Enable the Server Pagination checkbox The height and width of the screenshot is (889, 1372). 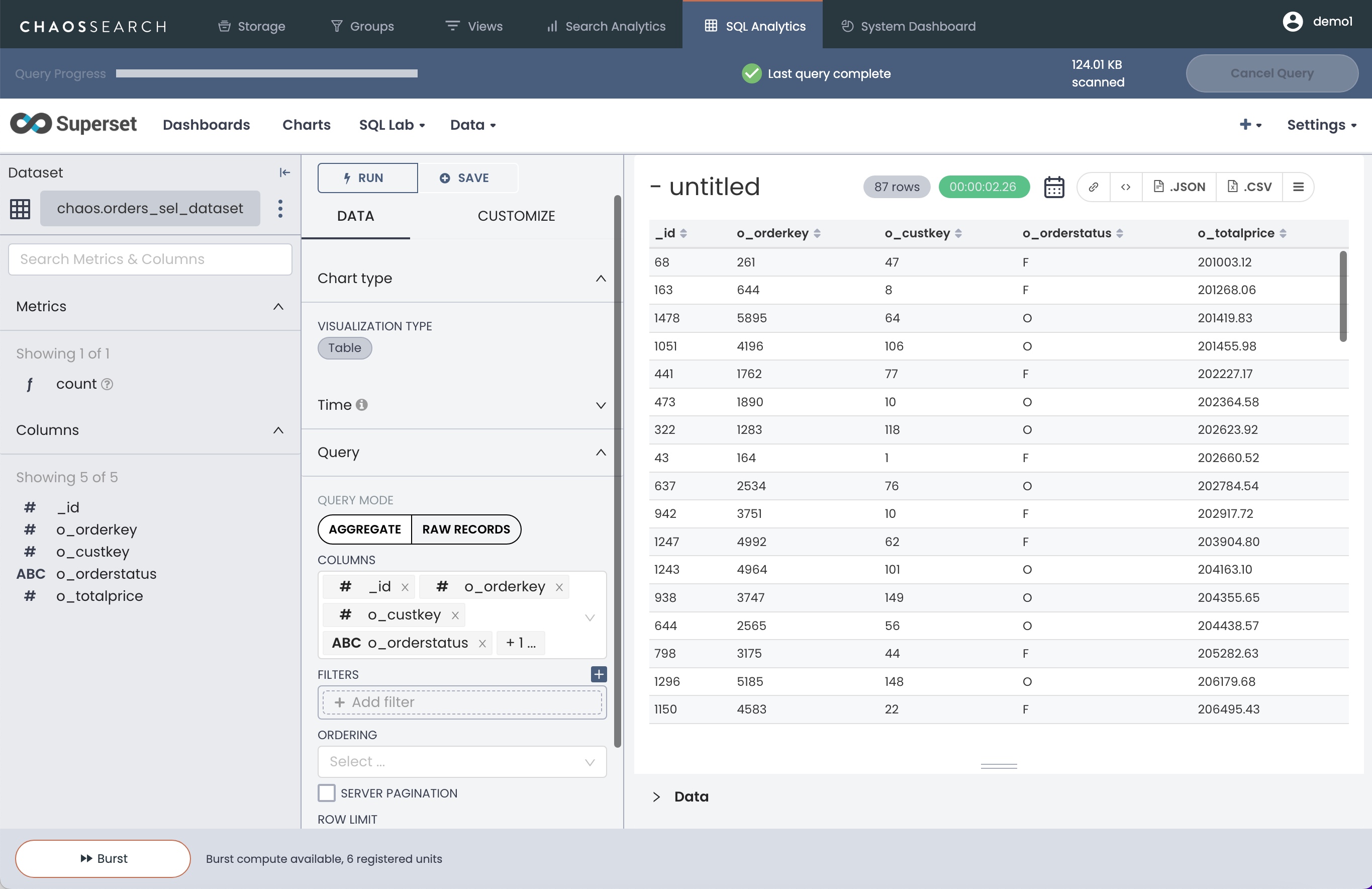pos(326,793)
